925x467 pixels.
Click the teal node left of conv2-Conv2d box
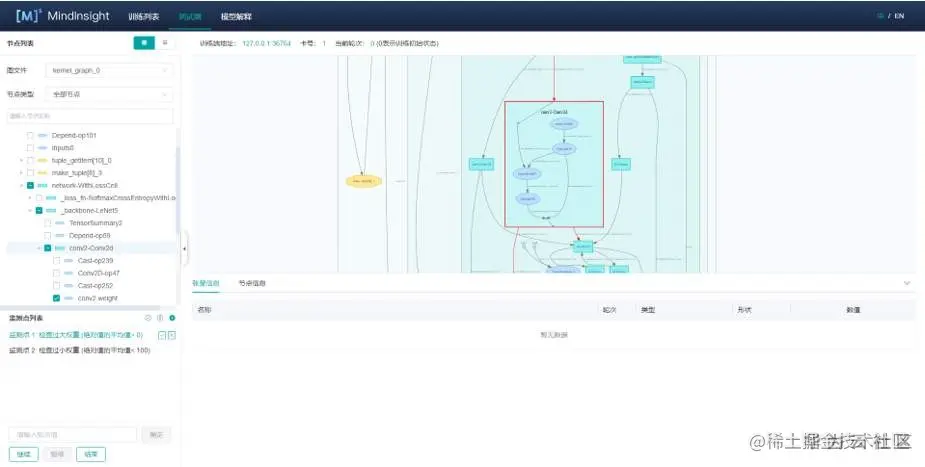point(481,164)
